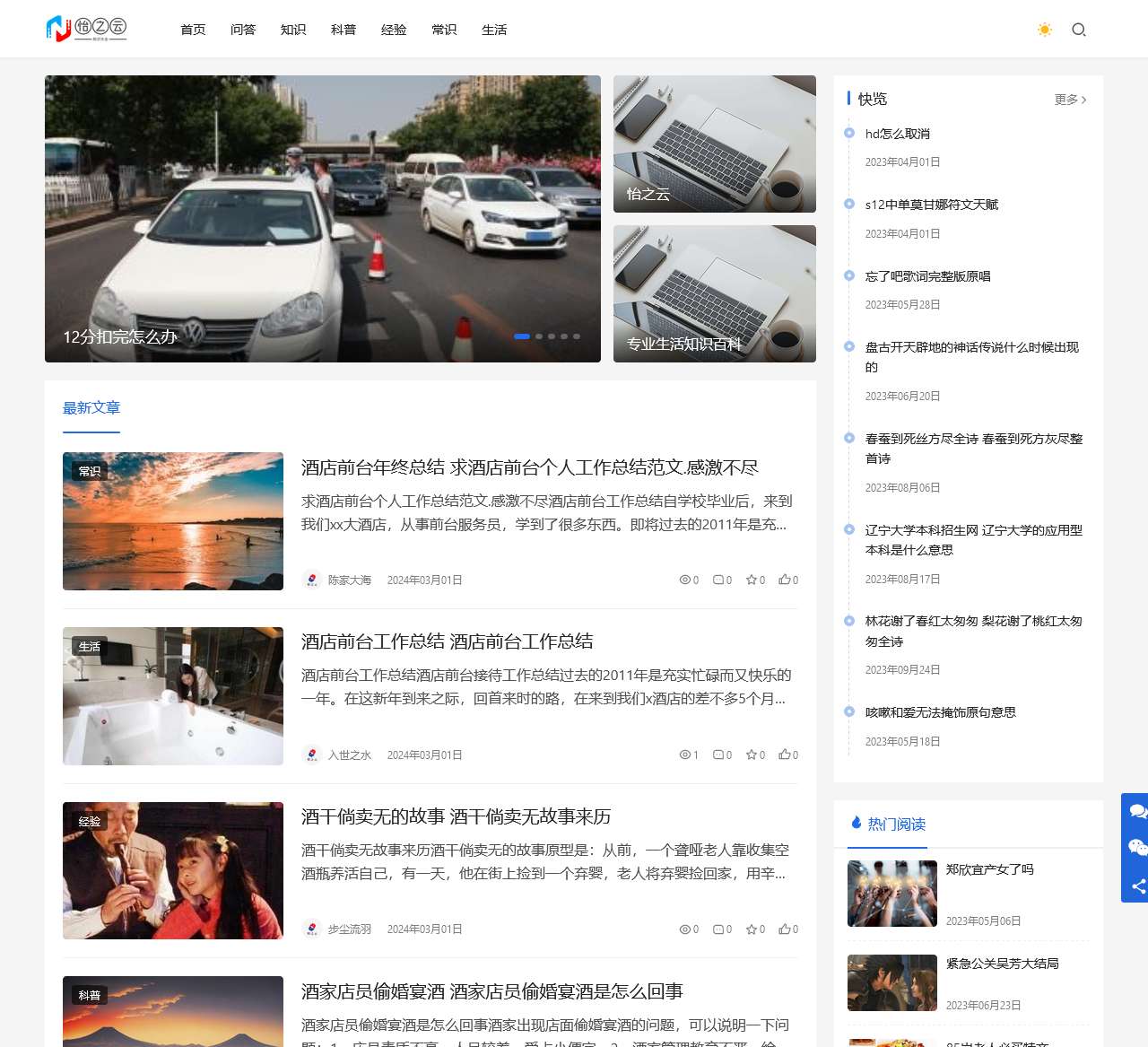Jump to the second carousel indicator dot
Viewport: 1148px width, 1047px height.
[539, 336]
